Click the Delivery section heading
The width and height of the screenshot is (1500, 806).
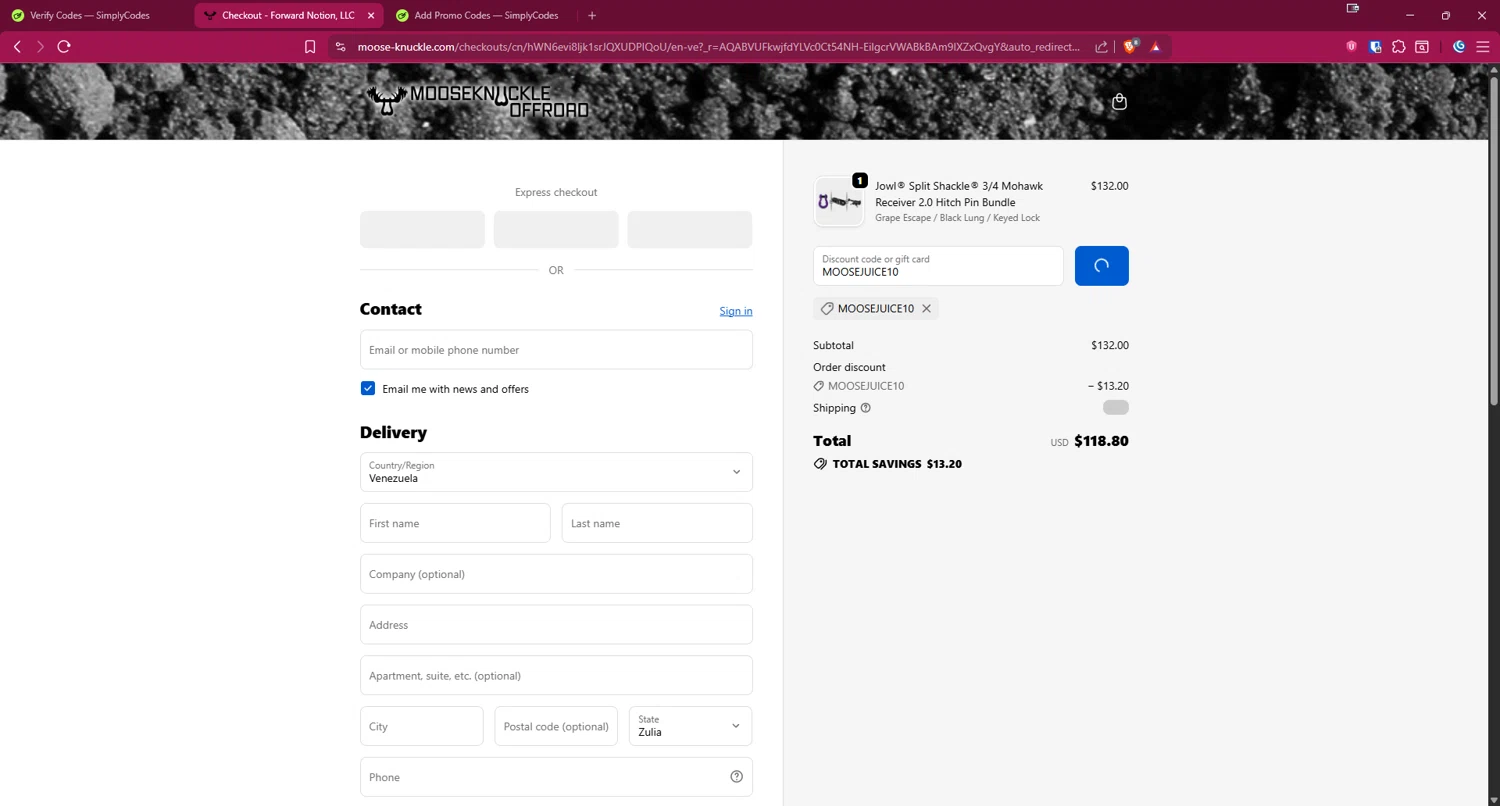click(x=393, y=433)
